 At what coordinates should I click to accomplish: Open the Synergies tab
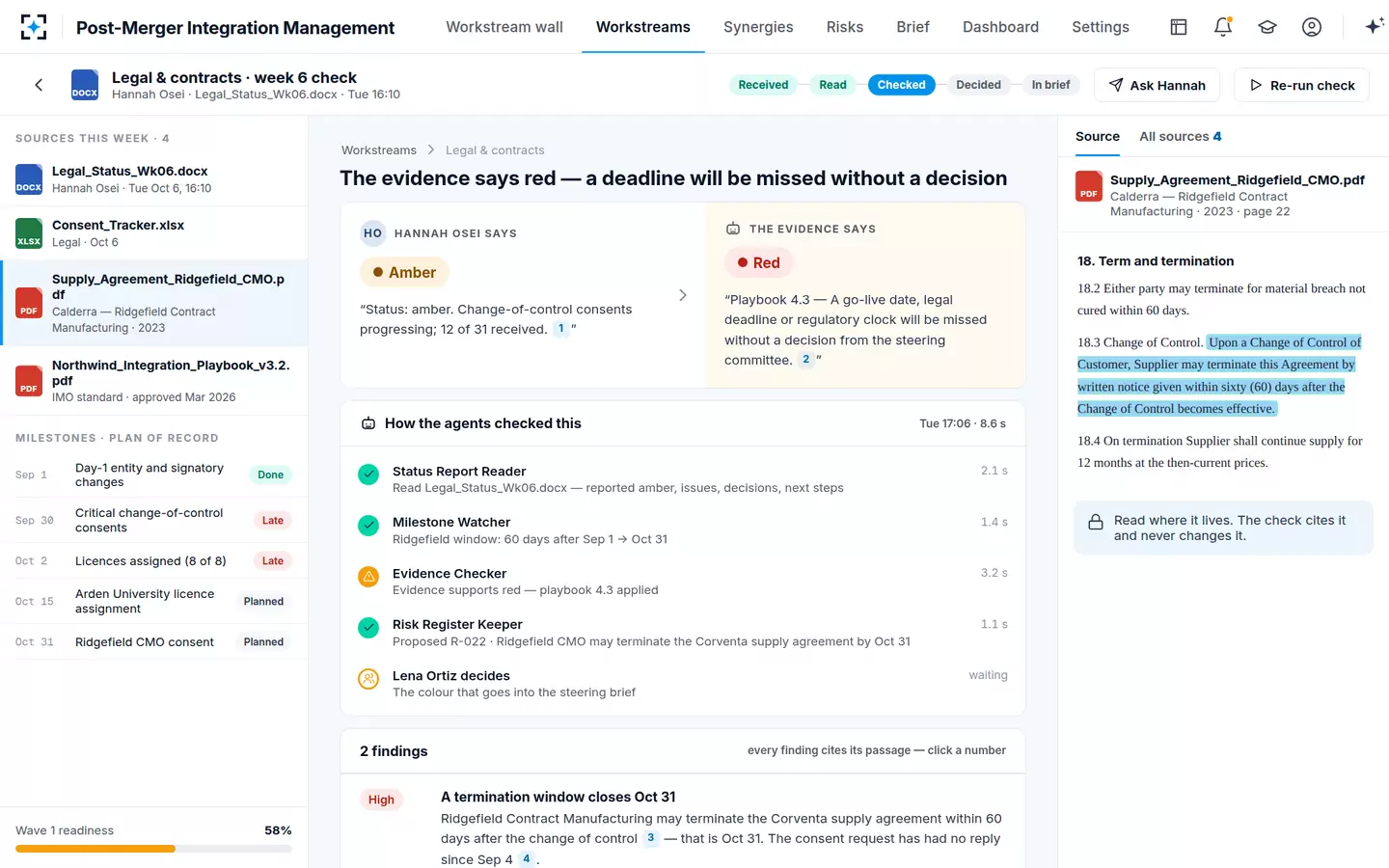[x=758, y=27]
